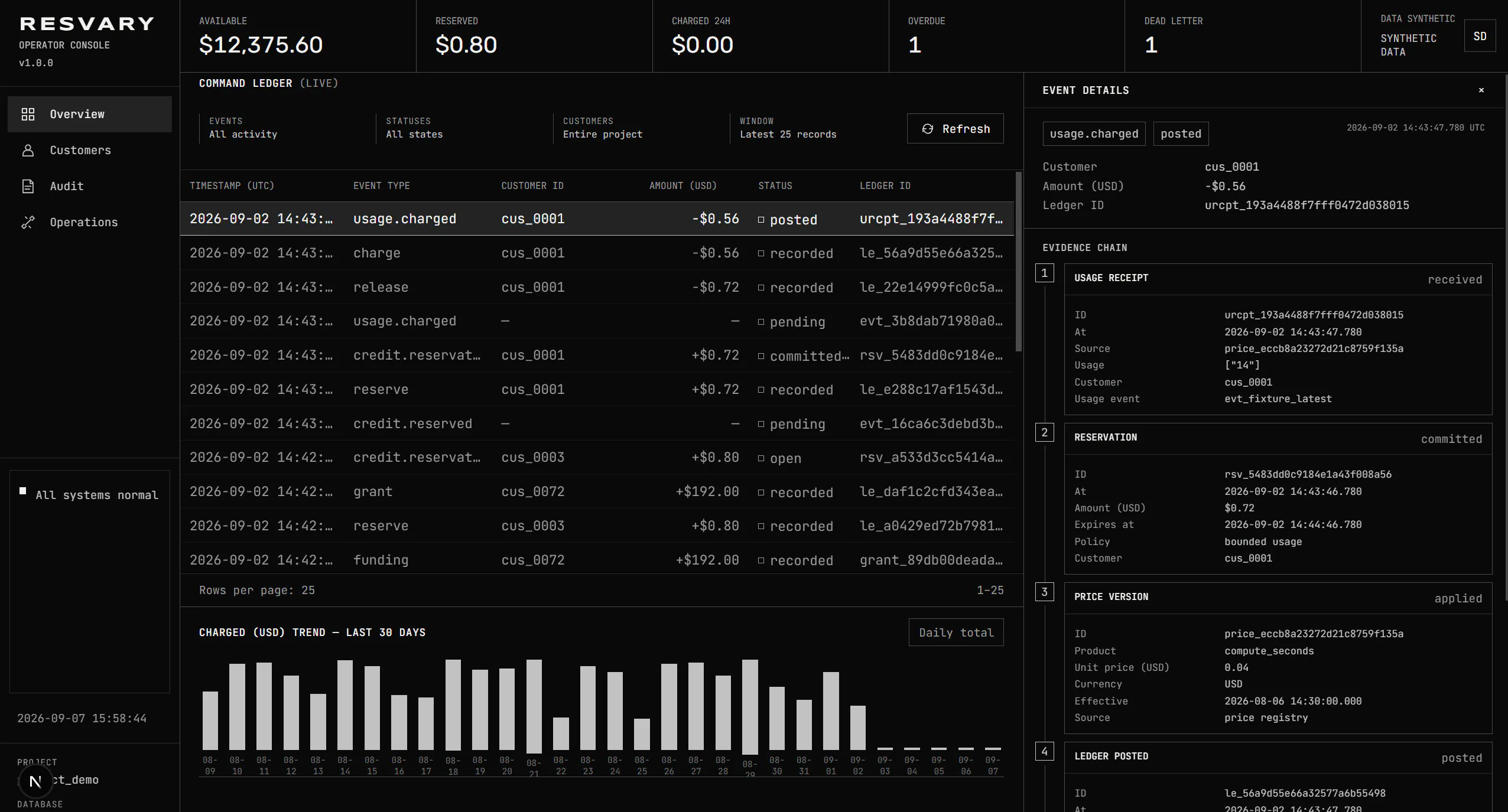Screen dimensions: 1508x812
Task: Click the All systems normal status
Action: 90,495
